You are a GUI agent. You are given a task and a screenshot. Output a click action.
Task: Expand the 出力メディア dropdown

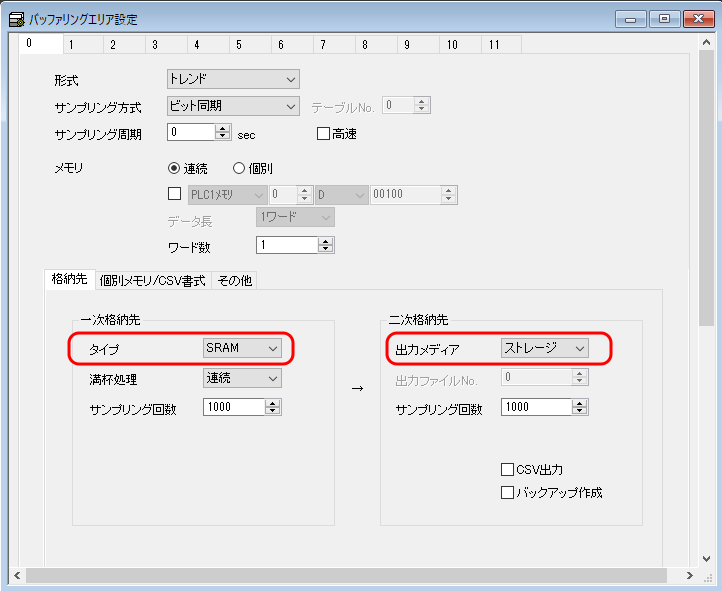tap(544, 348)
